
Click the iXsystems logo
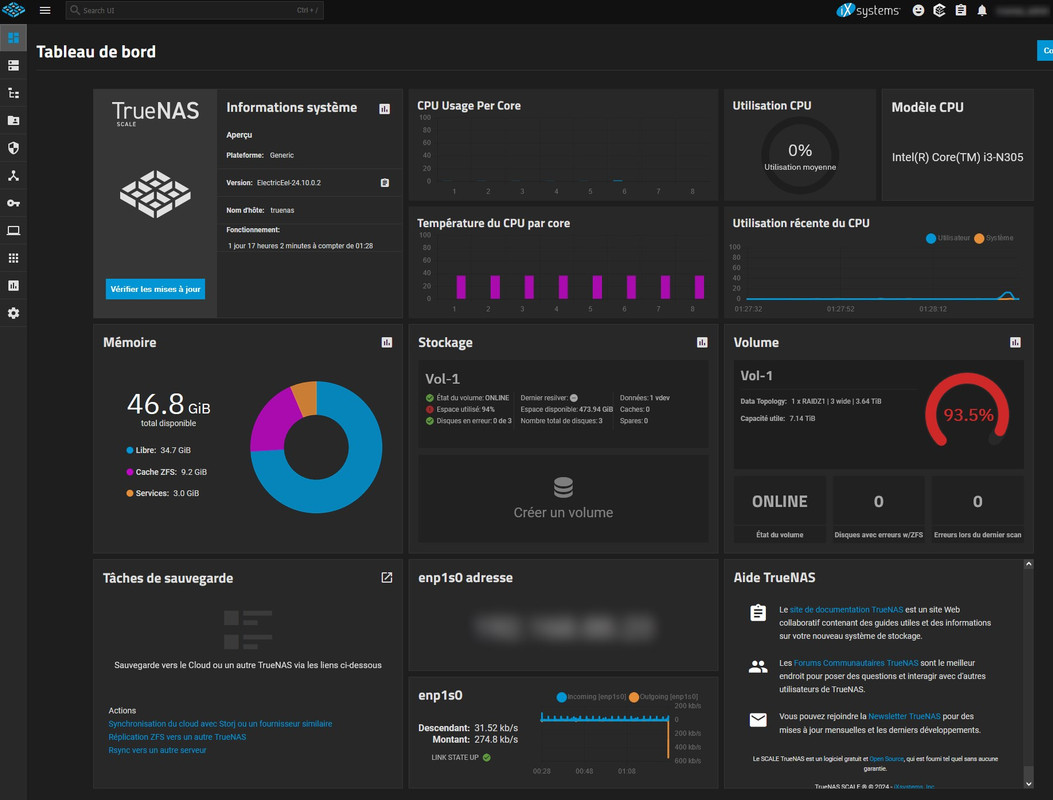coord(868,10)
